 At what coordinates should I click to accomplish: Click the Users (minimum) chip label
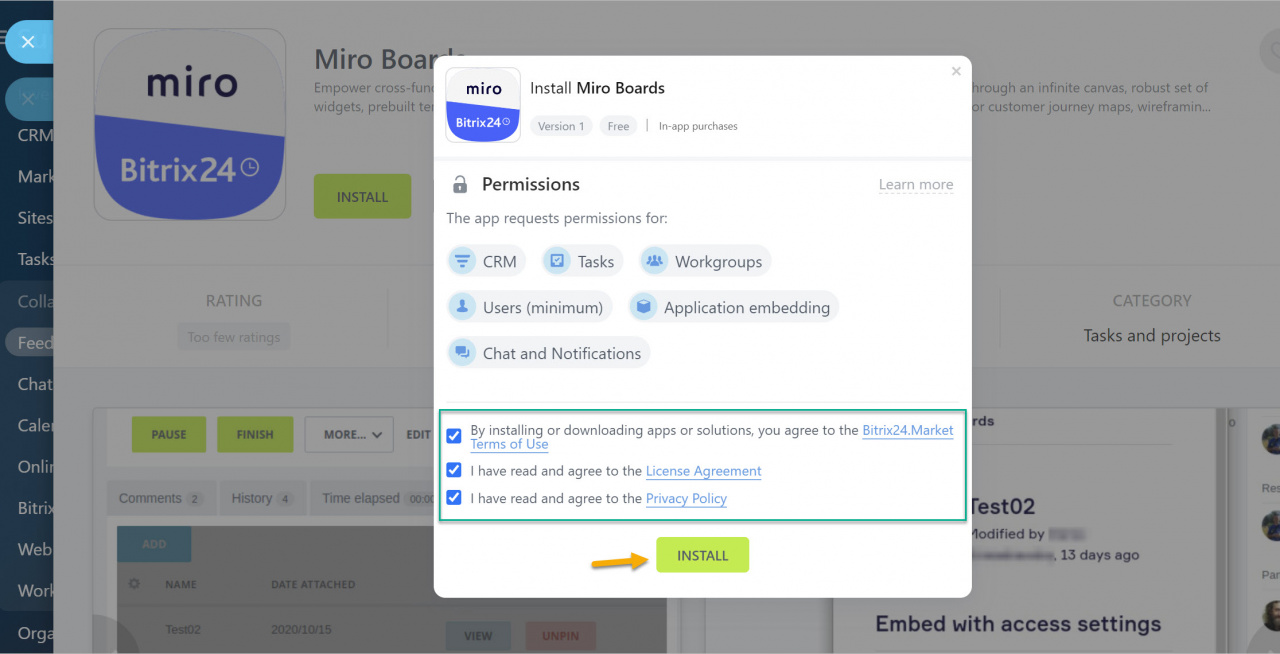(x=543, y=308)
